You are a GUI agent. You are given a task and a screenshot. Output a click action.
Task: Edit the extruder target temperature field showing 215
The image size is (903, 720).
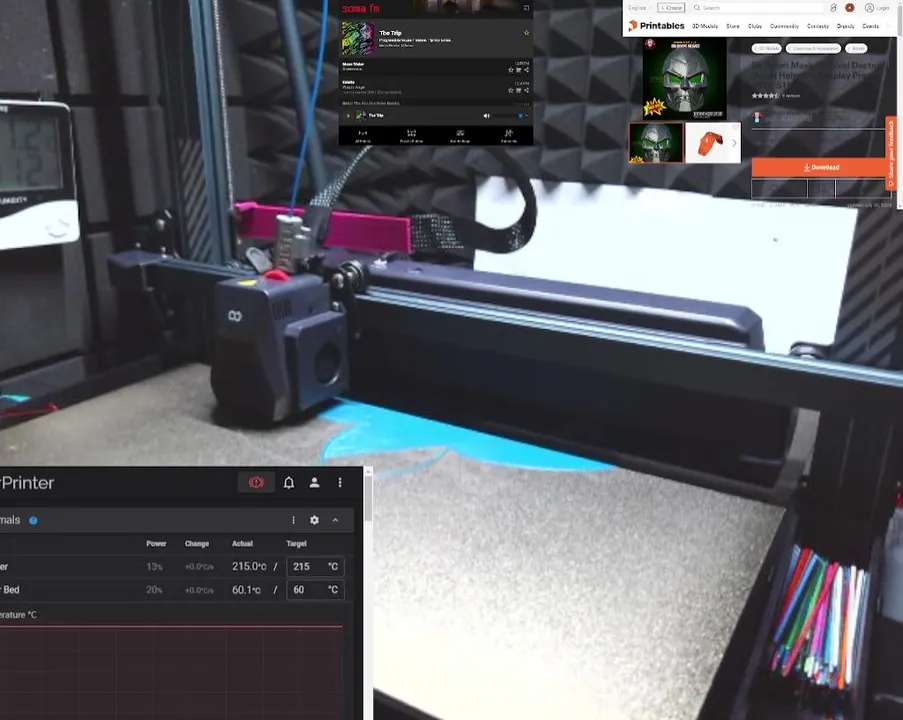315,567
